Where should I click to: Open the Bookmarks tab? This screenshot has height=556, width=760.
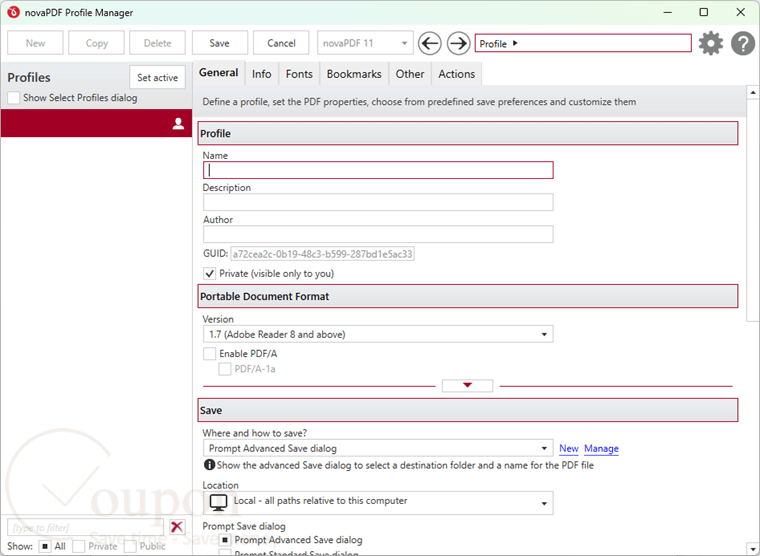(354, 74)
